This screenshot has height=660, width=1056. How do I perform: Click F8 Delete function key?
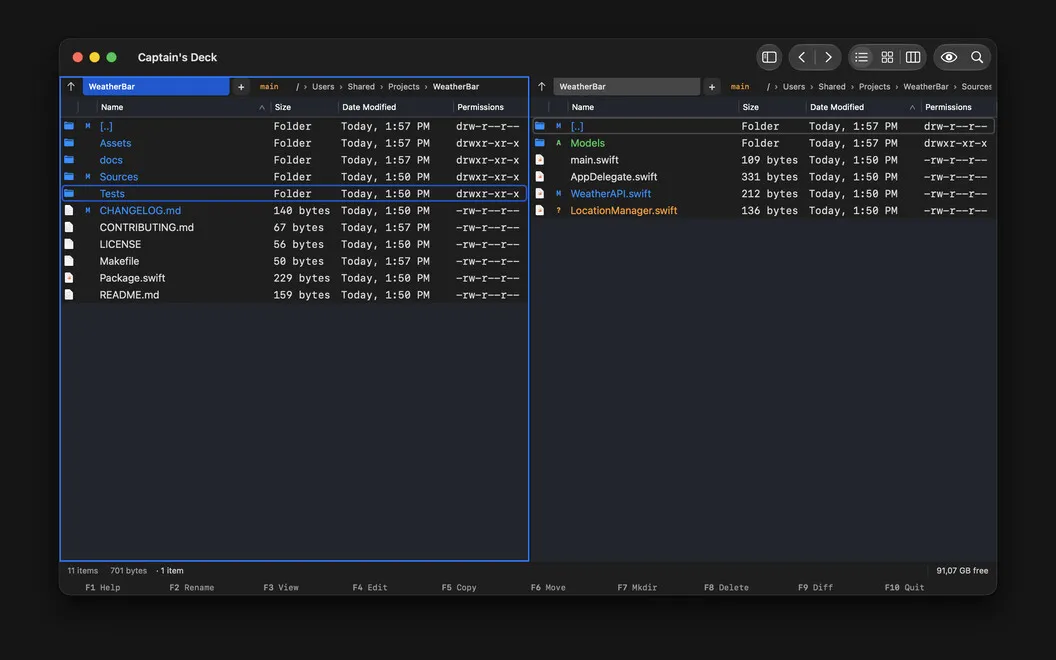click(x=726, y=587)
